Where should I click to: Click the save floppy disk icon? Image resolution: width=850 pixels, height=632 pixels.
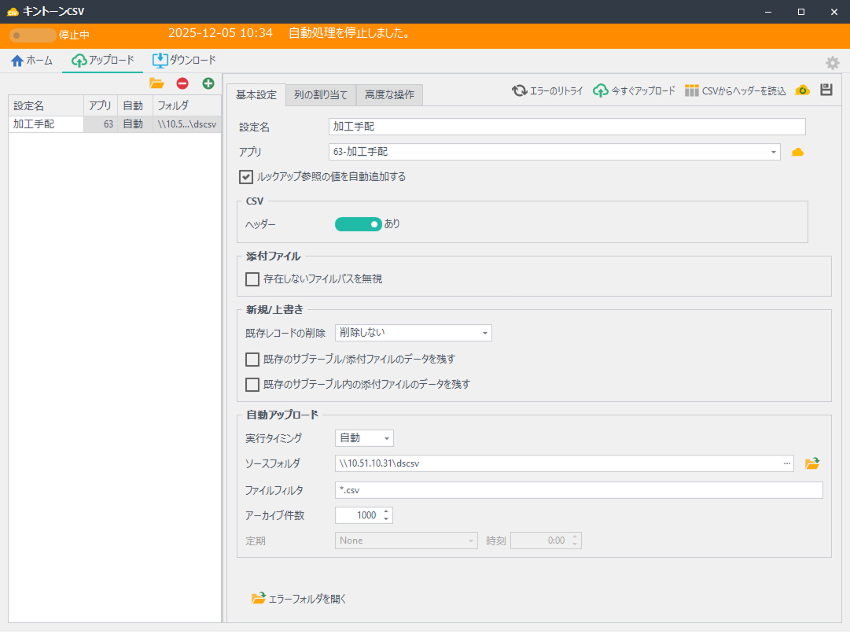coord(826,90)
